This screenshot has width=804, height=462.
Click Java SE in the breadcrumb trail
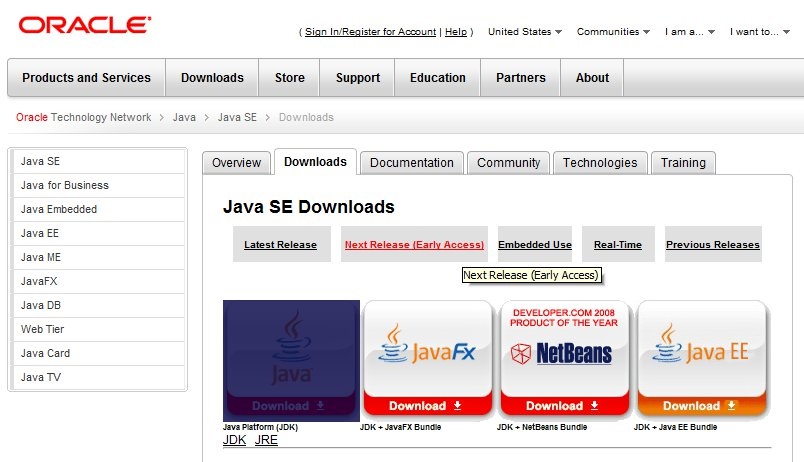237,117
